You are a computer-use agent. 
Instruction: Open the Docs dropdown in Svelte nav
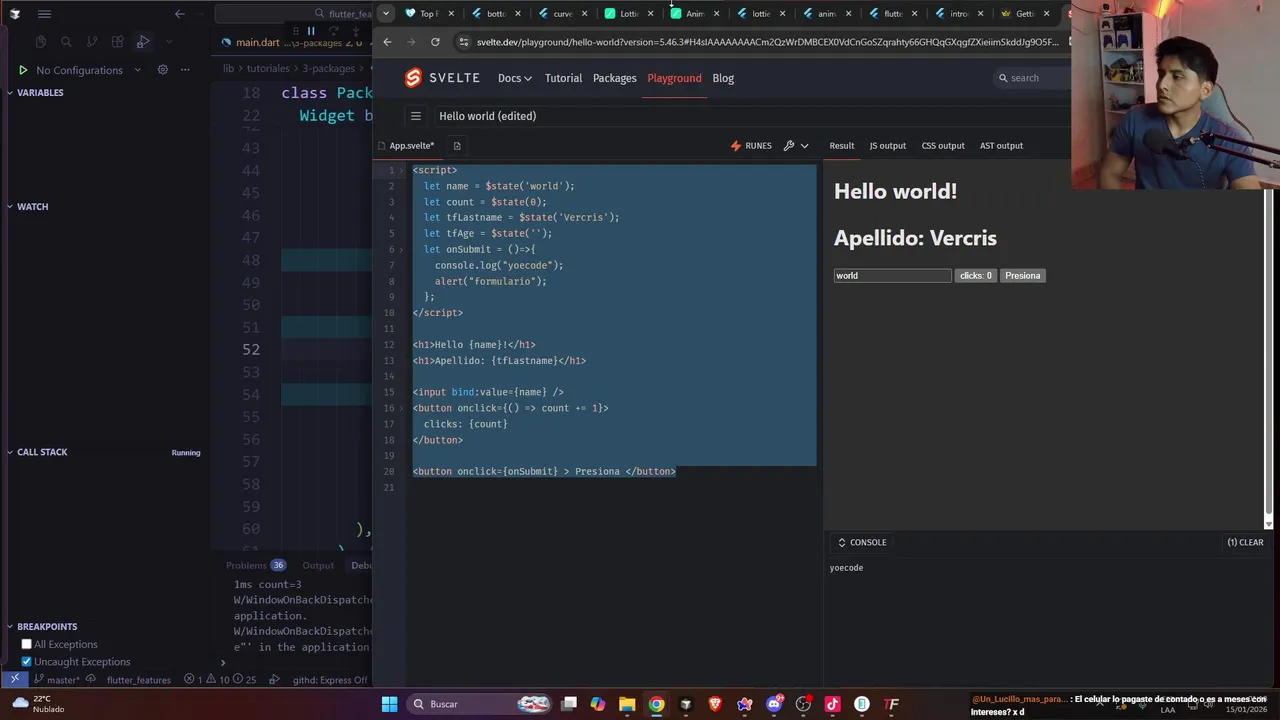(x=514, y=78)
